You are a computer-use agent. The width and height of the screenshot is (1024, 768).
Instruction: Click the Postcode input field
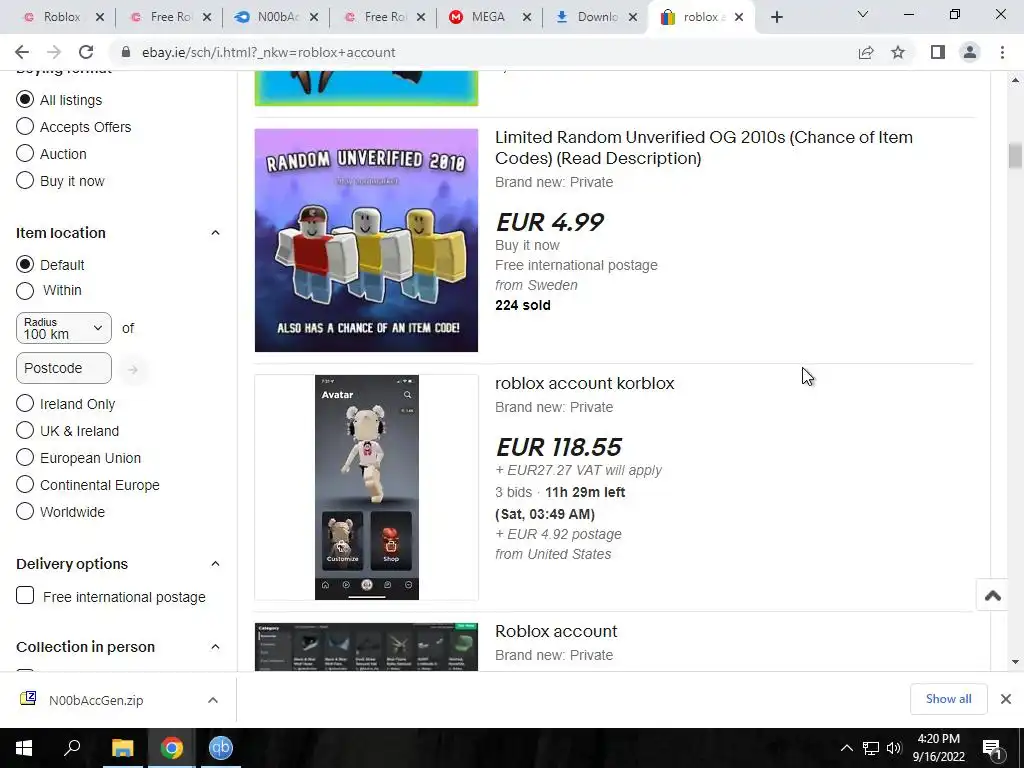[x=63, y=368]
